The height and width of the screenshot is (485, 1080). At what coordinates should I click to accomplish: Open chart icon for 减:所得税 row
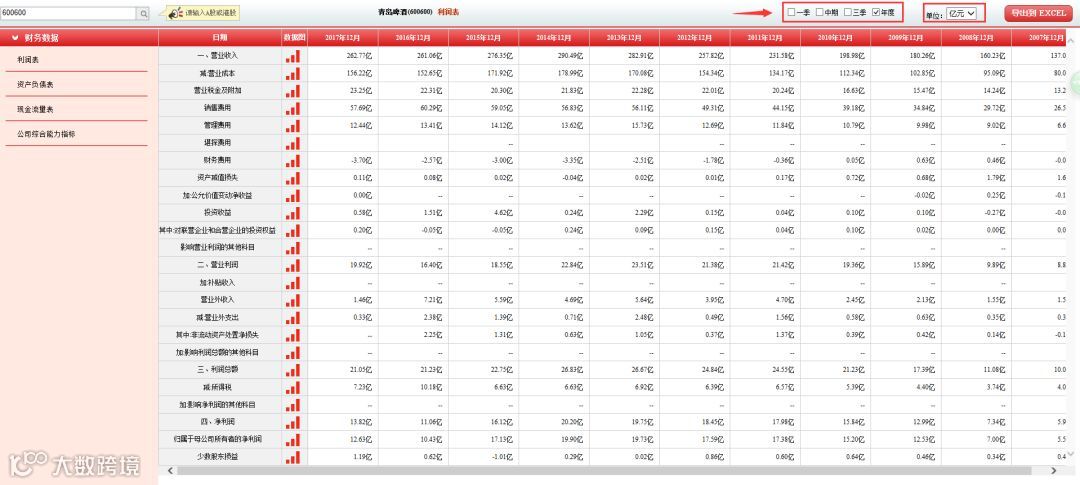coord(293,387)
